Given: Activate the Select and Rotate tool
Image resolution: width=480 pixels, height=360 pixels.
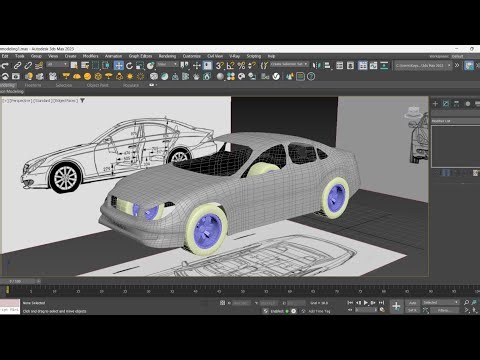Looking at the screenshot, I should (x=129, y=65).
